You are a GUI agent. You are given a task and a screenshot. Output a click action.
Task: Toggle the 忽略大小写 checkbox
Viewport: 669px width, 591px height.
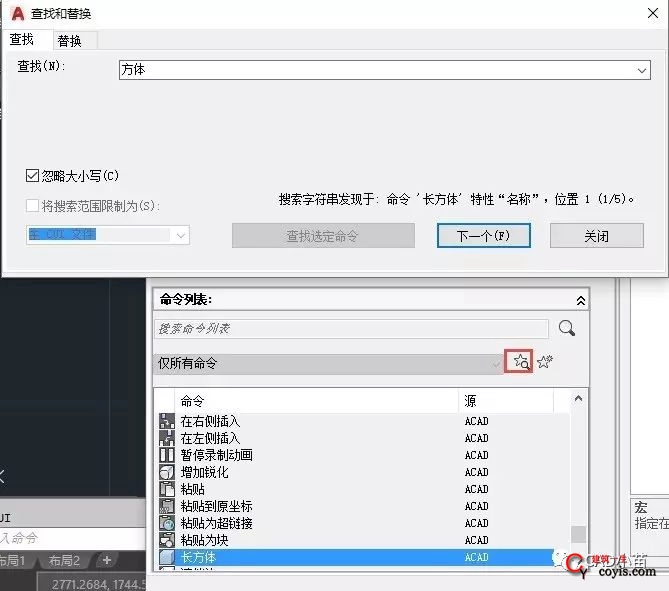(32, 175)
